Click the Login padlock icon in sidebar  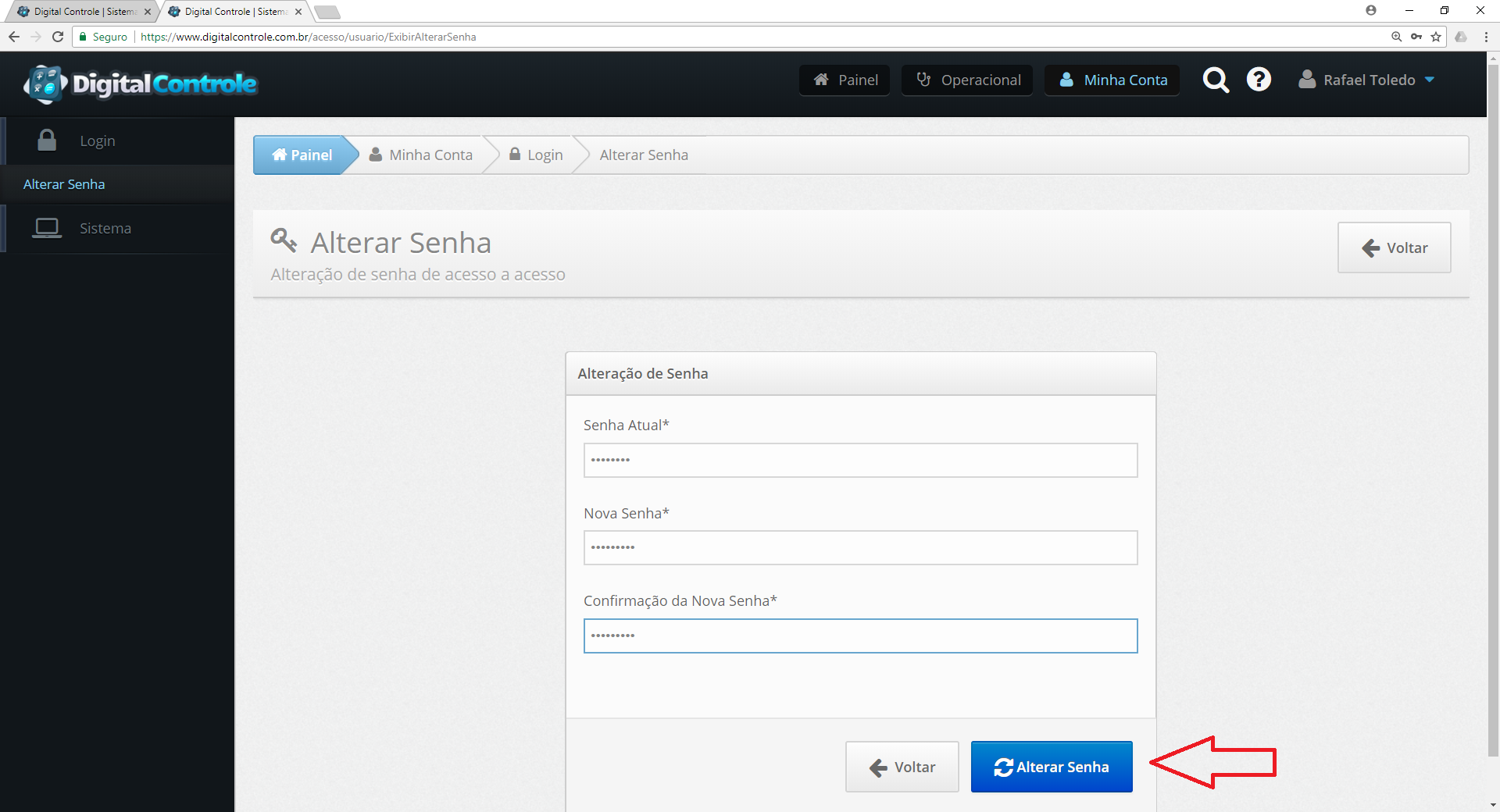pos(46,141)
